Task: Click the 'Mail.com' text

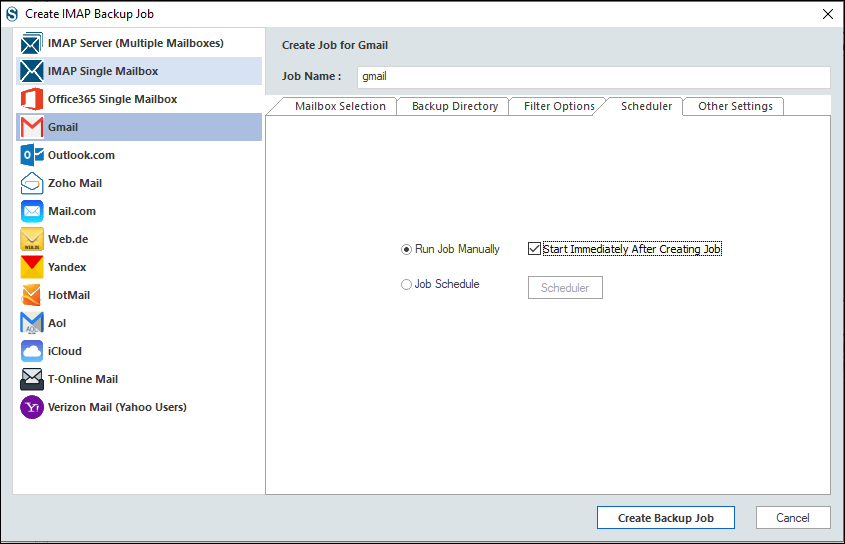Action: (72, 211)
